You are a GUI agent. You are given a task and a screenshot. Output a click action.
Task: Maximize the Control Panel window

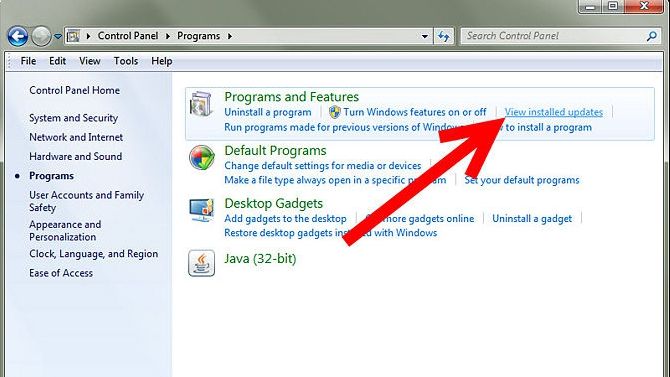pyautogui.click(x=613, y=6)
